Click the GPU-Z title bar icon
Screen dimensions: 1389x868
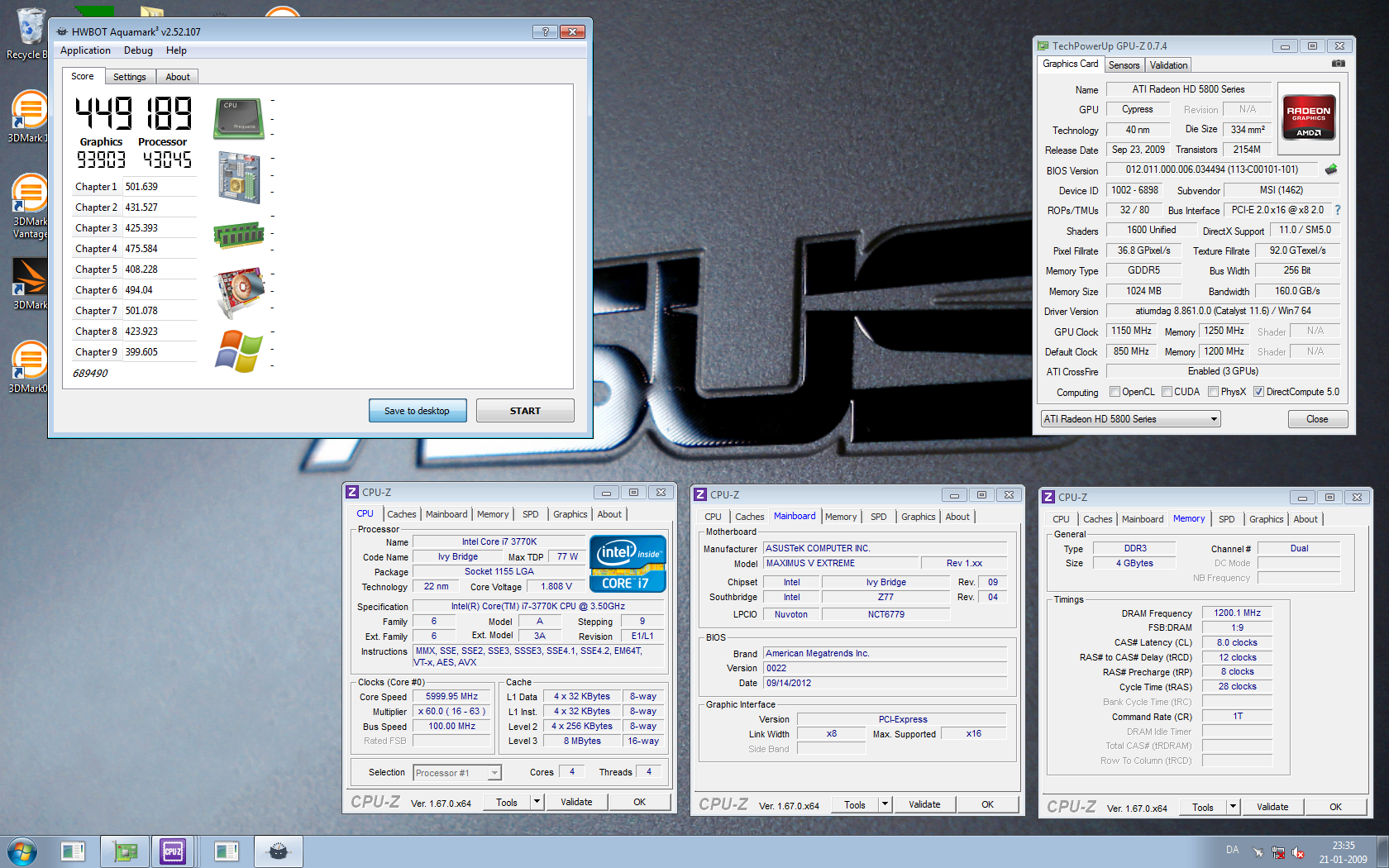click(x=1043, y=45)
